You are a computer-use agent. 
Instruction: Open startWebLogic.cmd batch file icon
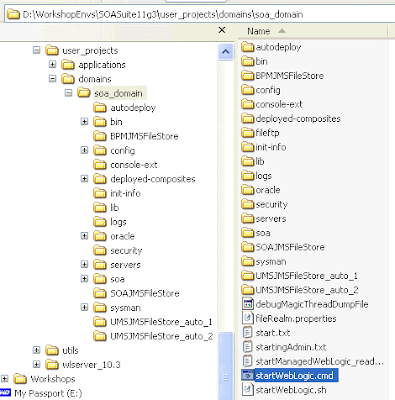point(247,375)
